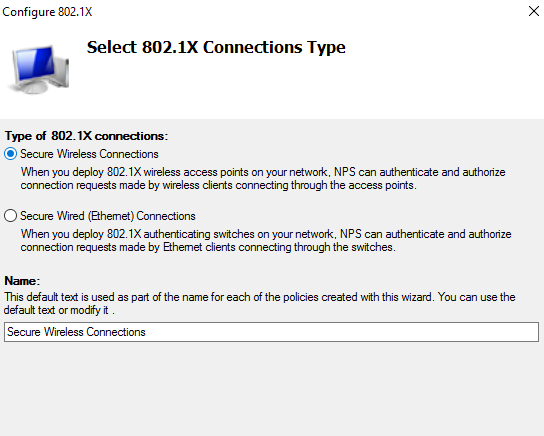Select the Secure Wireless Connections radio button
The height and width of the screenshot is (436, 544).
pos(10,154)
